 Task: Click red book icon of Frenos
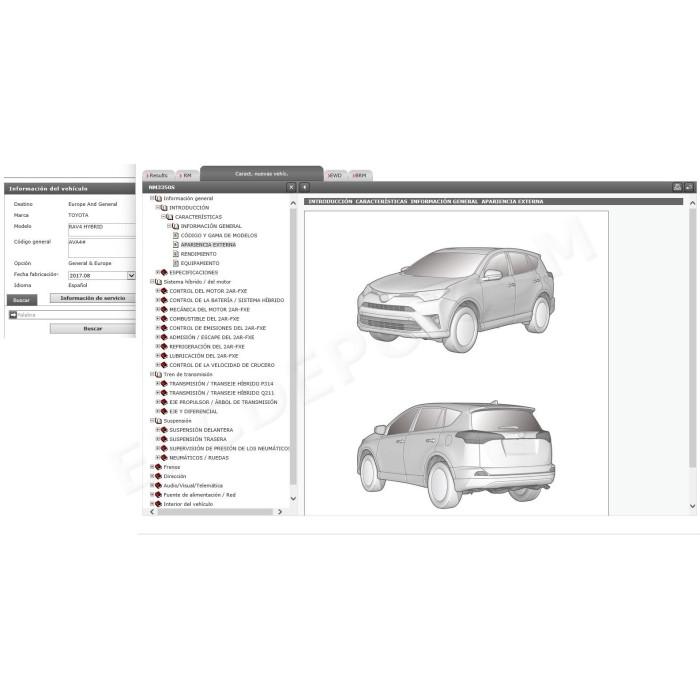[x=158, y=467]
